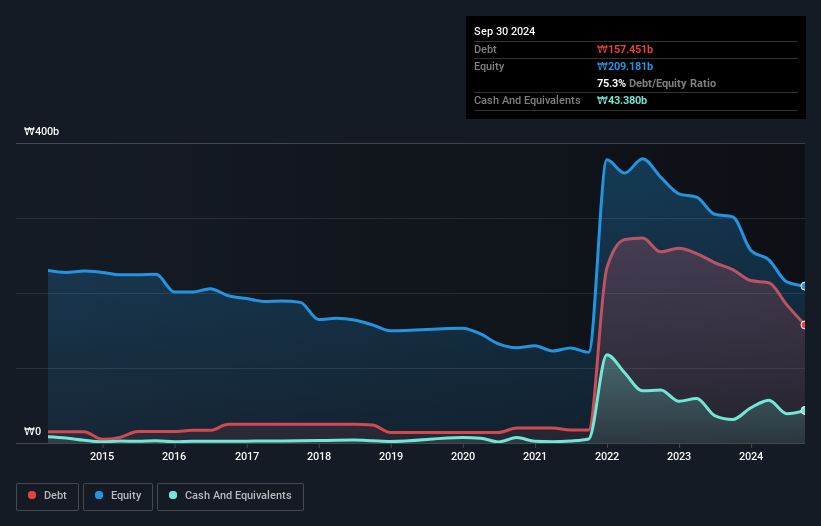
Task: Click the 2019 axis label
Action: [x=391, y=456]
